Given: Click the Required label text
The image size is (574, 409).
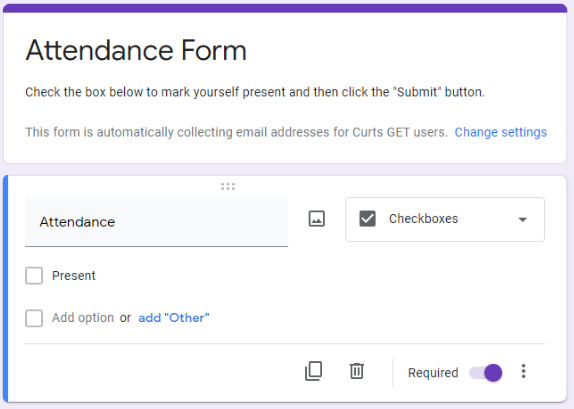Looking at the screenshot, I should pos(433,373).
